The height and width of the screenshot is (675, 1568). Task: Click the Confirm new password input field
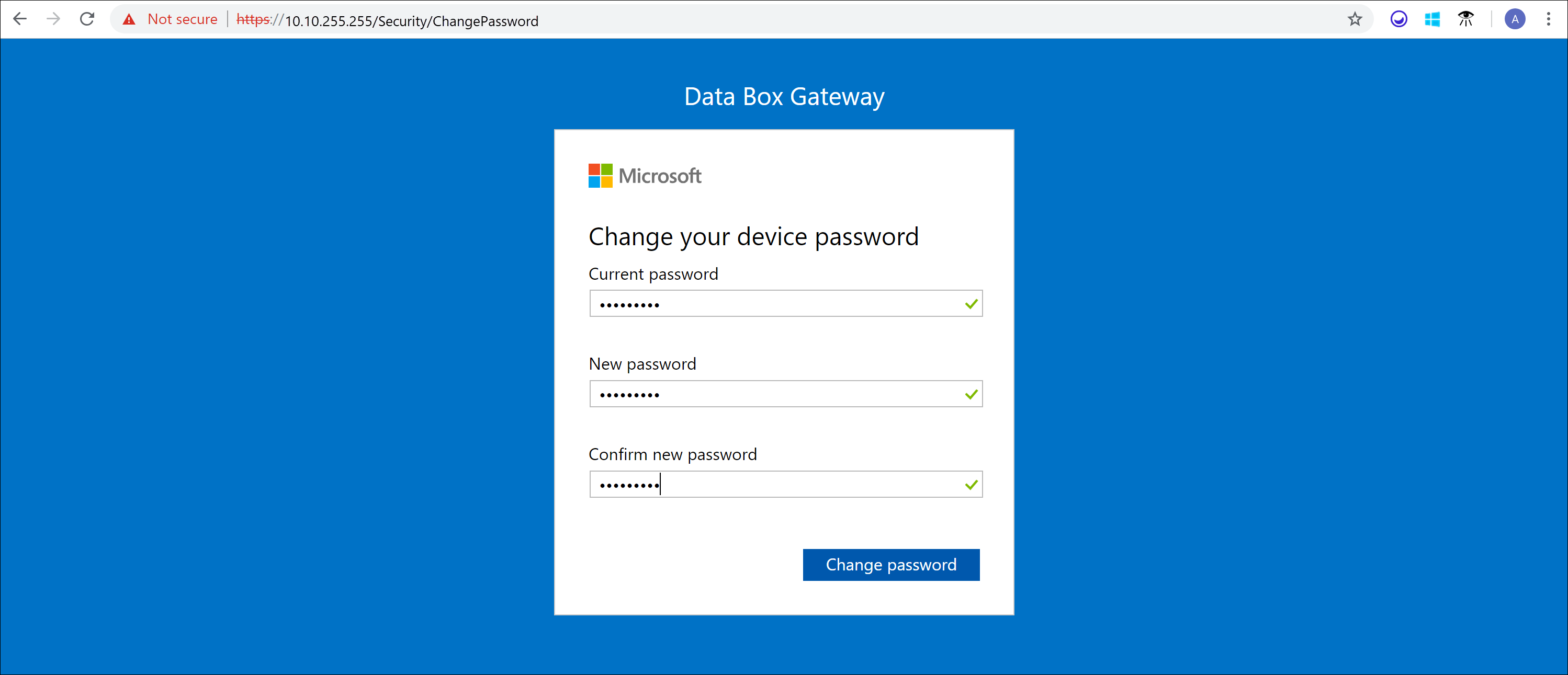tap(784, 485)
